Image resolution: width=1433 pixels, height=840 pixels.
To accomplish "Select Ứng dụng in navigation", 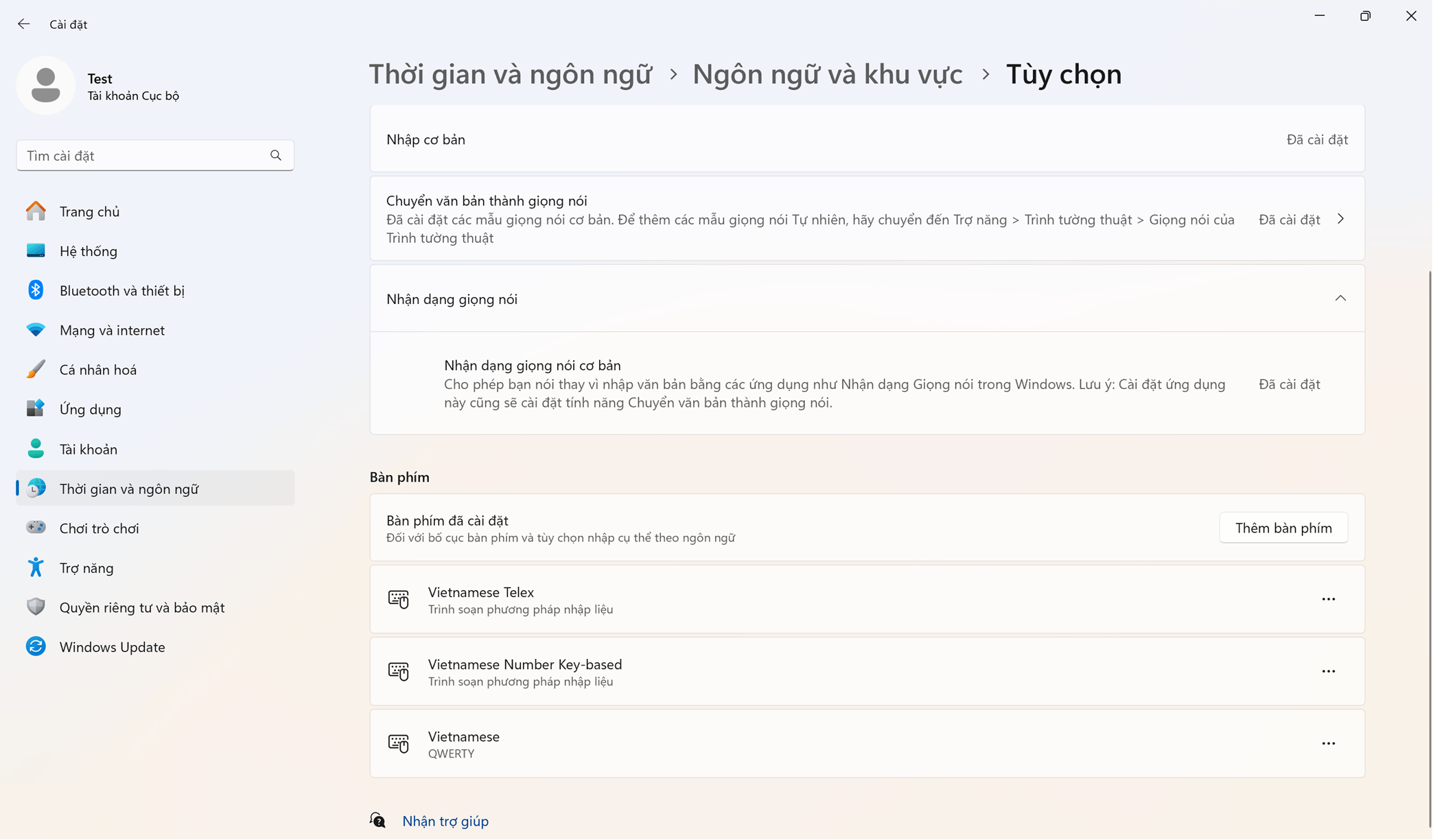I will pos(90,410).
